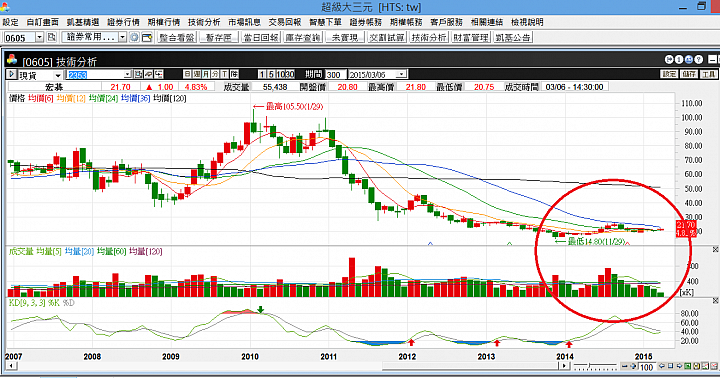The image size is (720, 378).
Task: Open the 證券常用 dropdown list
Action: coord(123,37)
